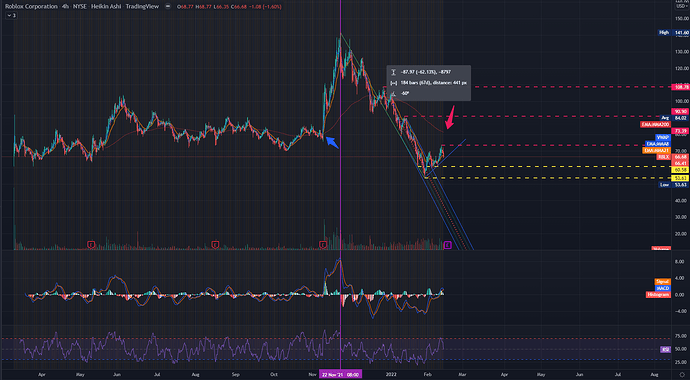Click the 90.90 red price label
Viewport: 690px width, 380px height.
680,112
